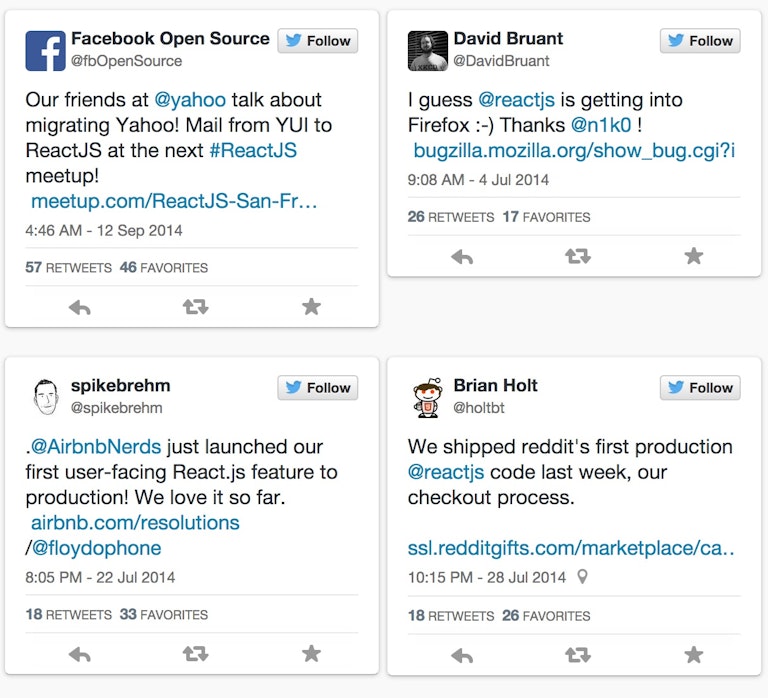The image size is (768, 698).
Task: Star Brian Holt's reddit tweet
Action: coord(693,655)
